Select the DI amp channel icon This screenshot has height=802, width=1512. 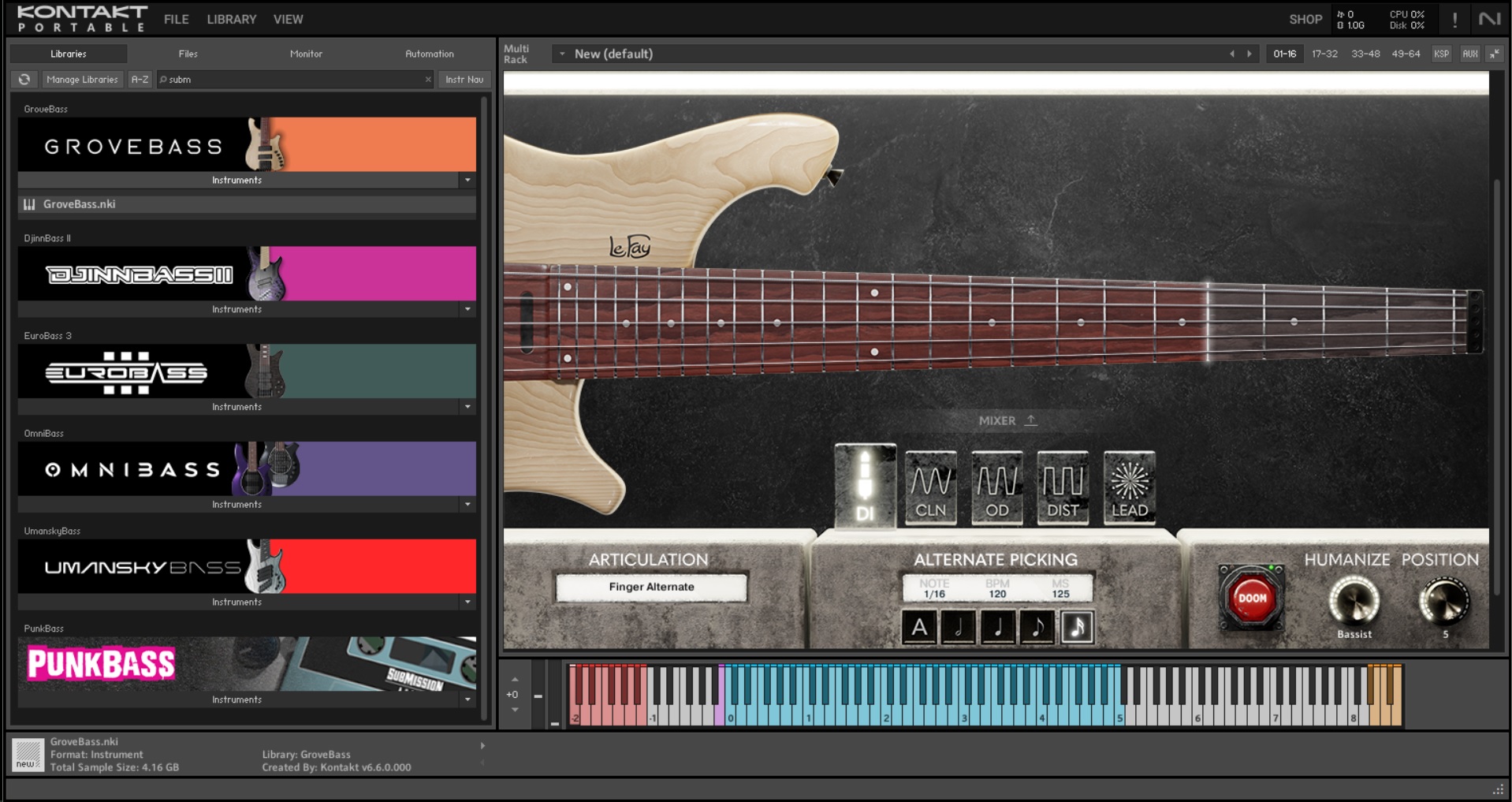pyautogui.click(x=865, y=487)
